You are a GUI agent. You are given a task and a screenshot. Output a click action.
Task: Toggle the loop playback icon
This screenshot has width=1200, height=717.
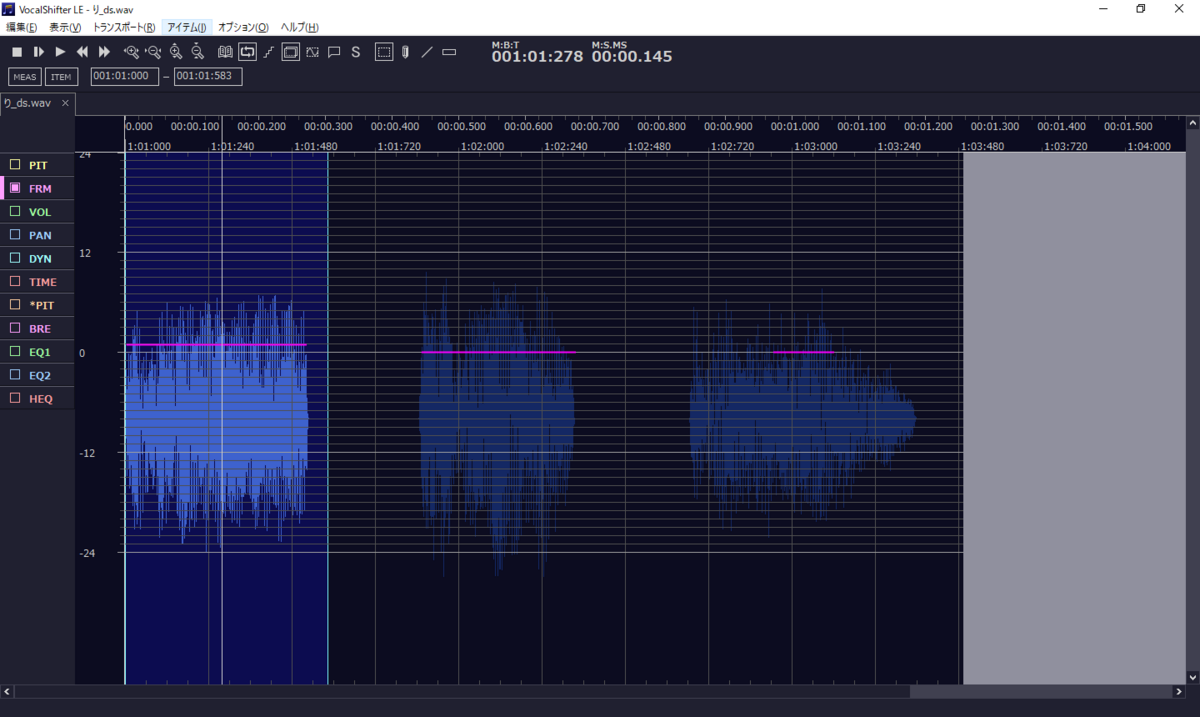pyautogui.click(x=246, y=52)
